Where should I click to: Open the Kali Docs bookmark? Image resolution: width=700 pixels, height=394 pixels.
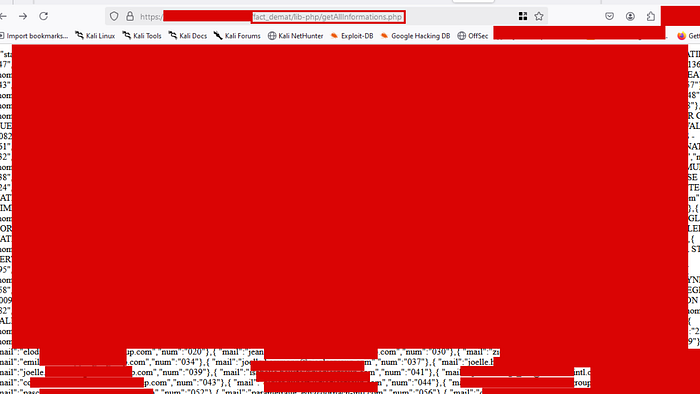pos(188,36)
